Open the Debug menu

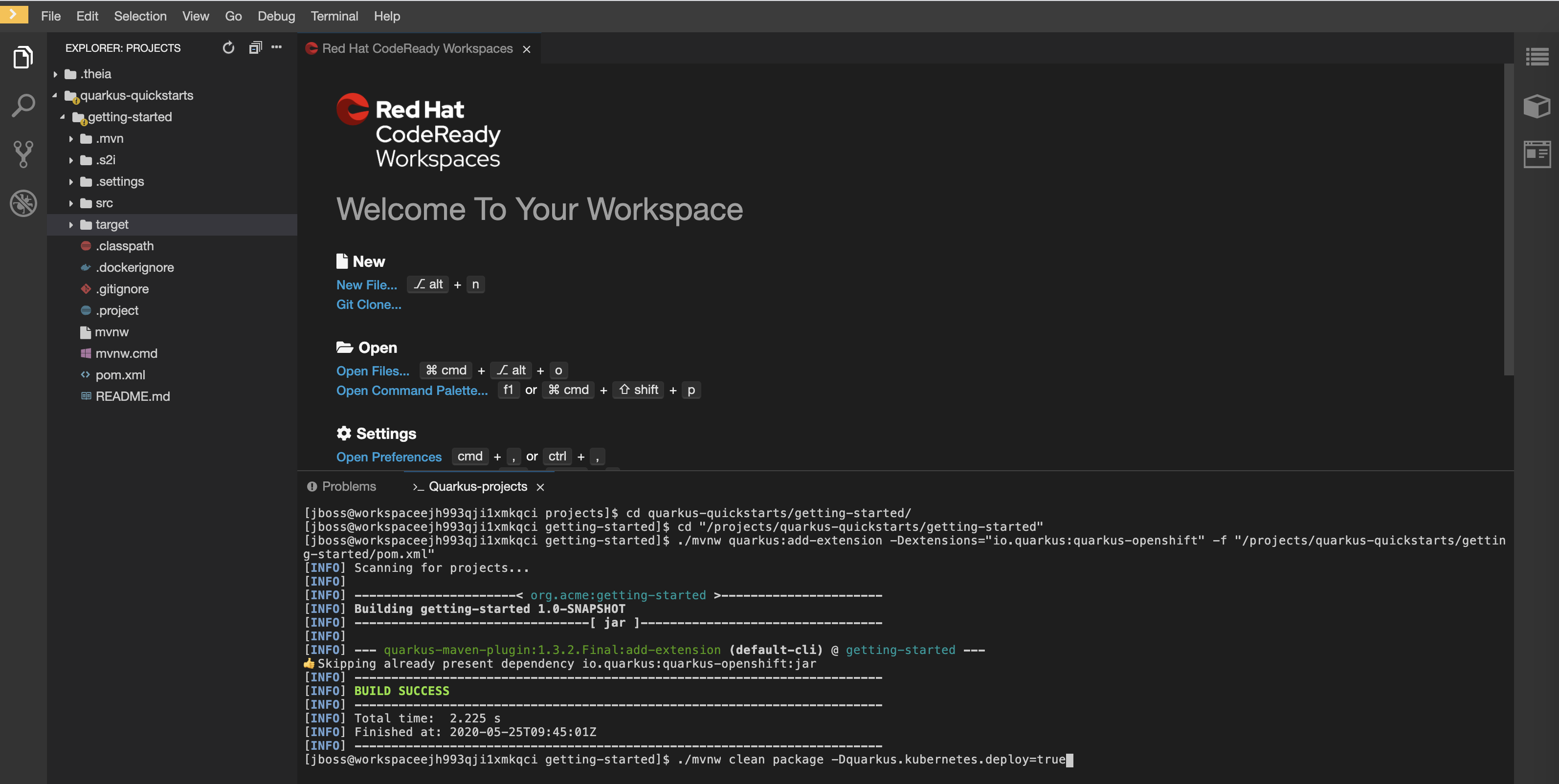click(x=277, y=16)
